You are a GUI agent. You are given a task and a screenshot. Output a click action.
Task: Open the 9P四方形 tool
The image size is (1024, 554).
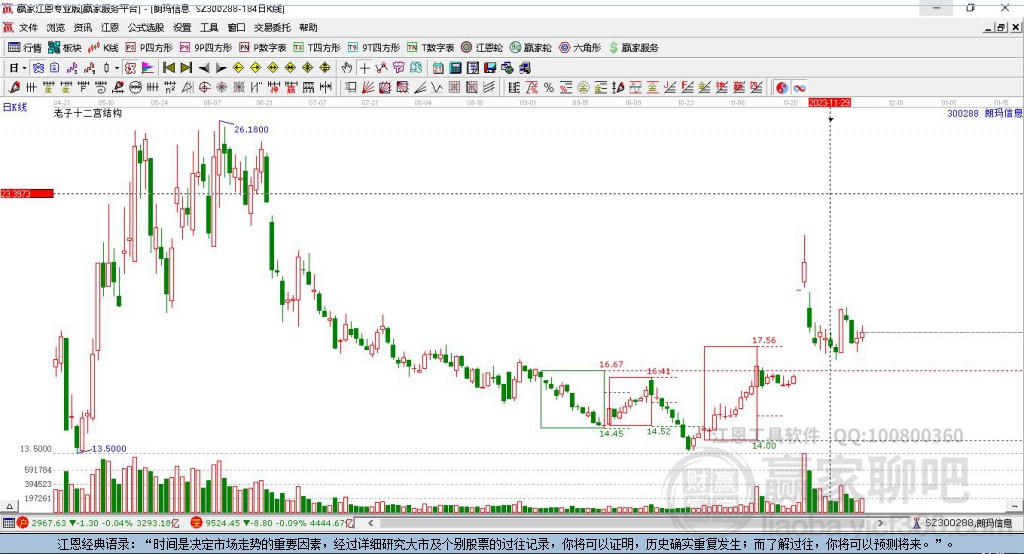tap(206, 48)
